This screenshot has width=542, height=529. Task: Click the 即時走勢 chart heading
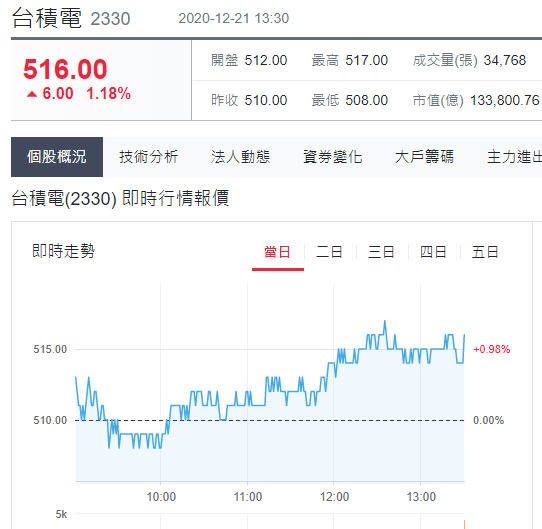coord(64,251)
